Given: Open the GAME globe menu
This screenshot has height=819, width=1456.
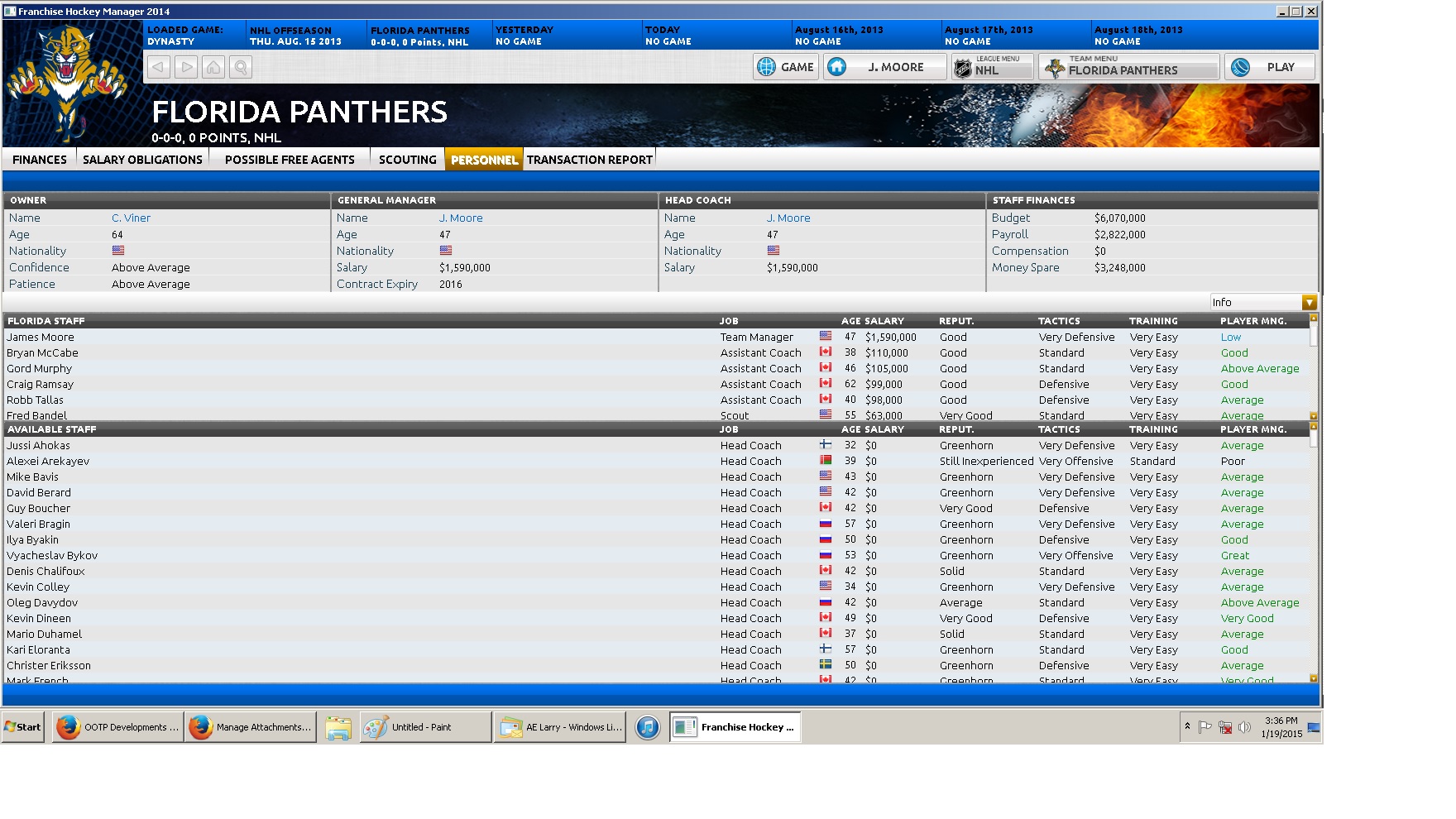Looking at the screenshot, I should (785, 67).
